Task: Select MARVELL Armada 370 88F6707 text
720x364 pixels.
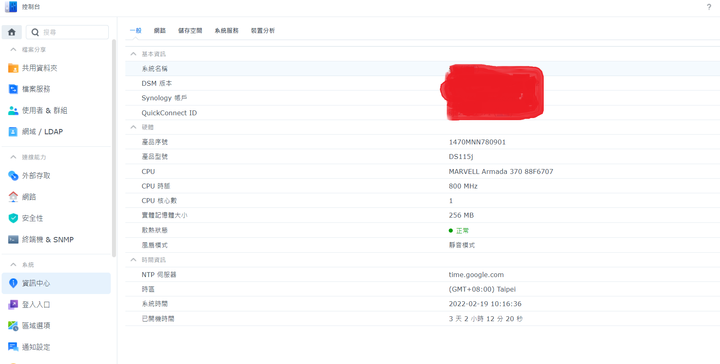Action: (x=501, y=172)
